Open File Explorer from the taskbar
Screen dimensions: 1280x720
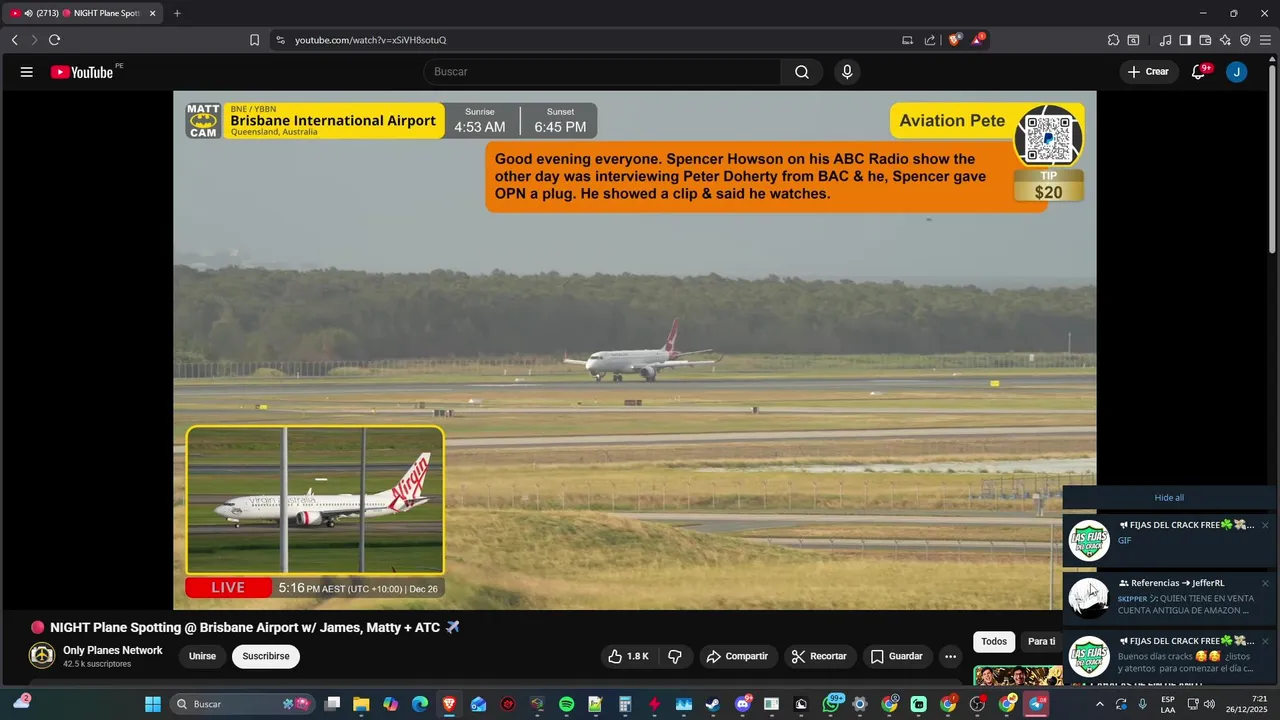point(361,704)
